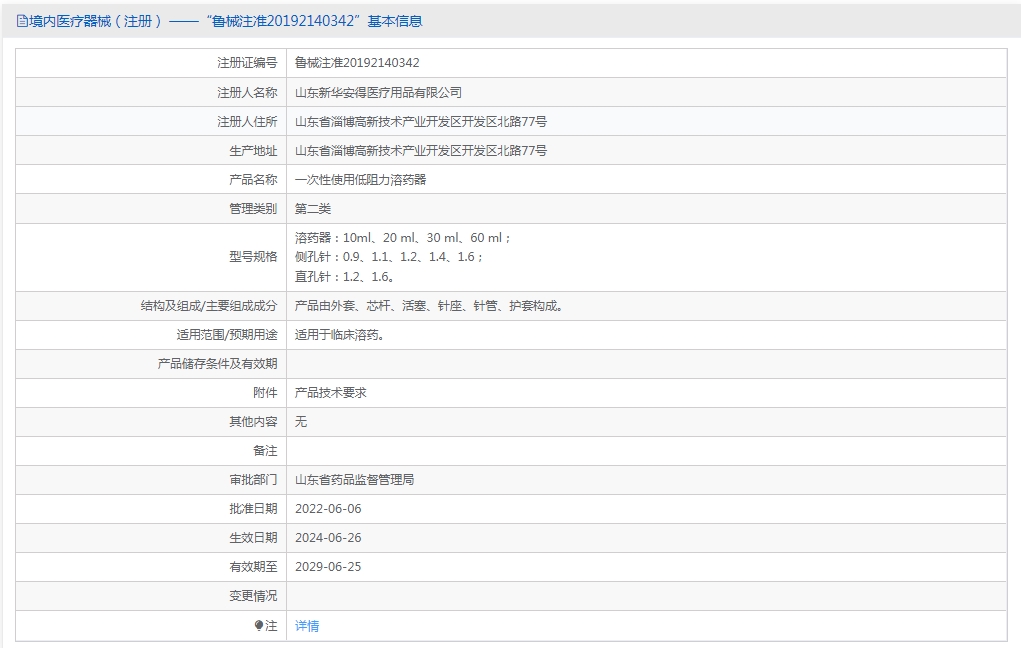
Task: Select the date 2022-06-06
Action: (328, 509)
